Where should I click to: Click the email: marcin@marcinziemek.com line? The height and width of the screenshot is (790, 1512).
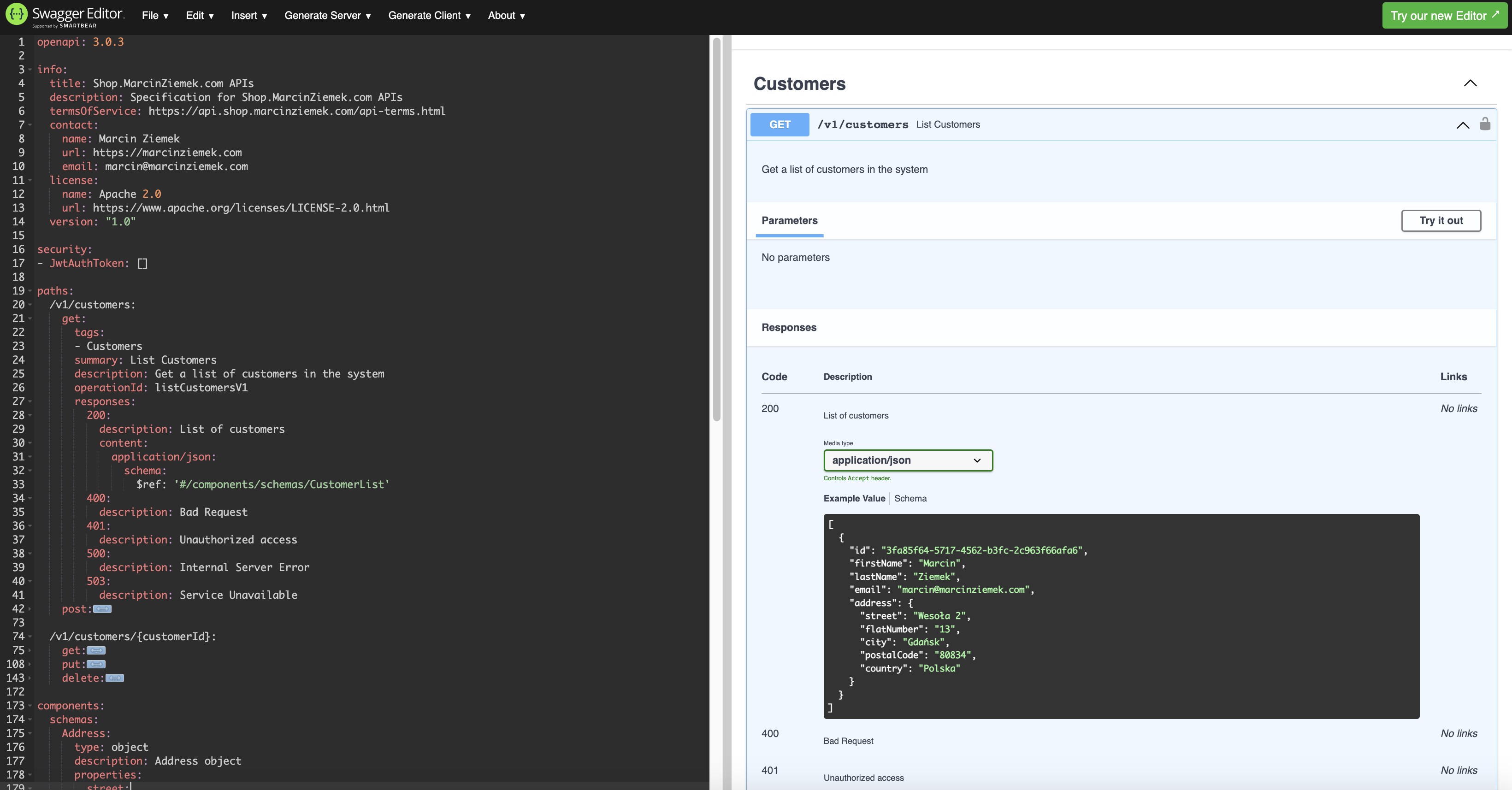[x=155, y=167]
